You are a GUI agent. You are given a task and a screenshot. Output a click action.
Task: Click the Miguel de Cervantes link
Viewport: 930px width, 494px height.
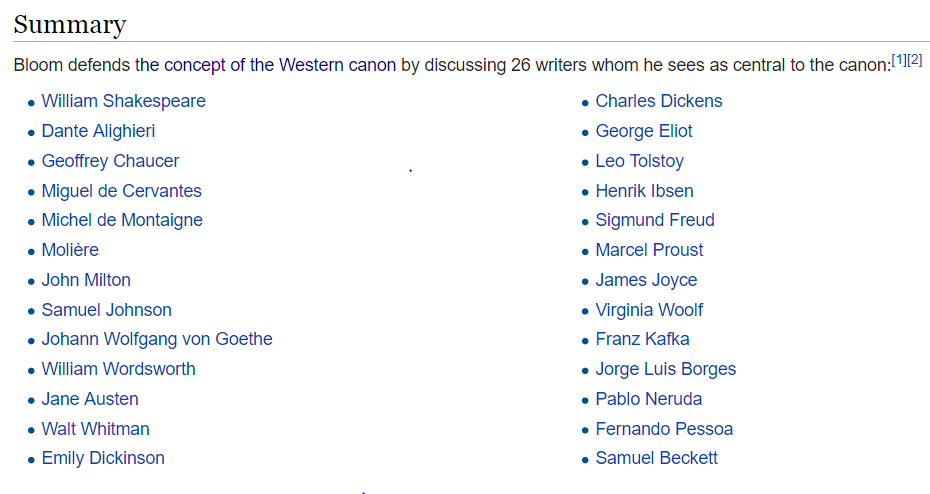pyautogui.click(x=122, y=191)
